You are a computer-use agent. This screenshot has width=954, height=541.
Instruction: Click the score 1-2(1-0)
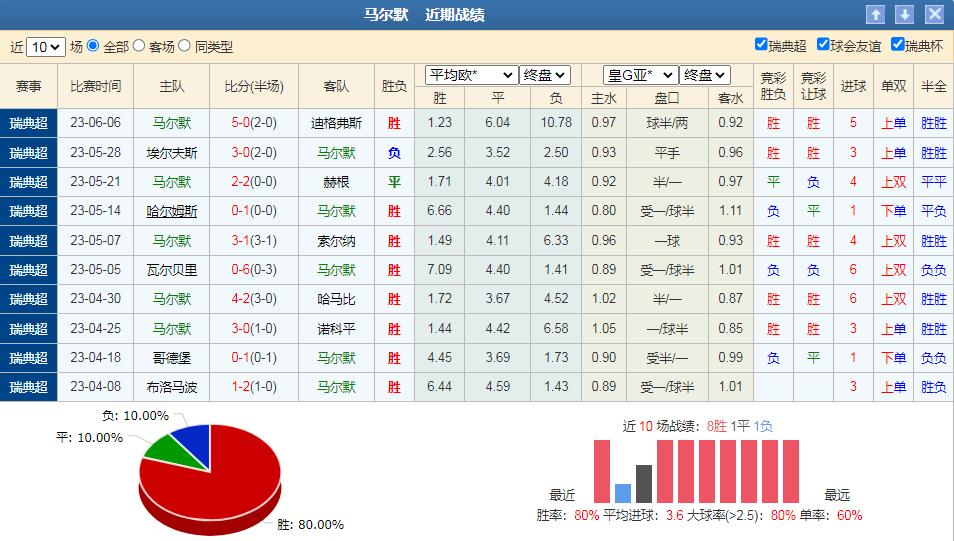click(x=254, y=387)
